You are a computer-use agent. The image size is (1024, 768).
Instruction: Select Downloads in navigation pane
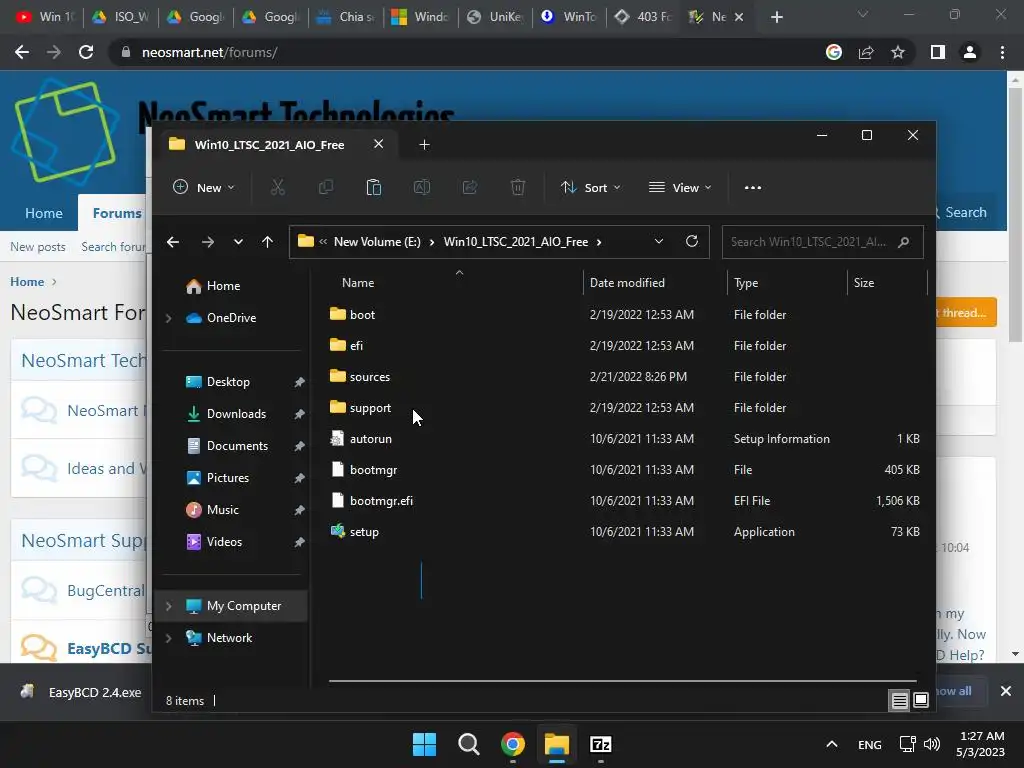click(x=236, y=414)
